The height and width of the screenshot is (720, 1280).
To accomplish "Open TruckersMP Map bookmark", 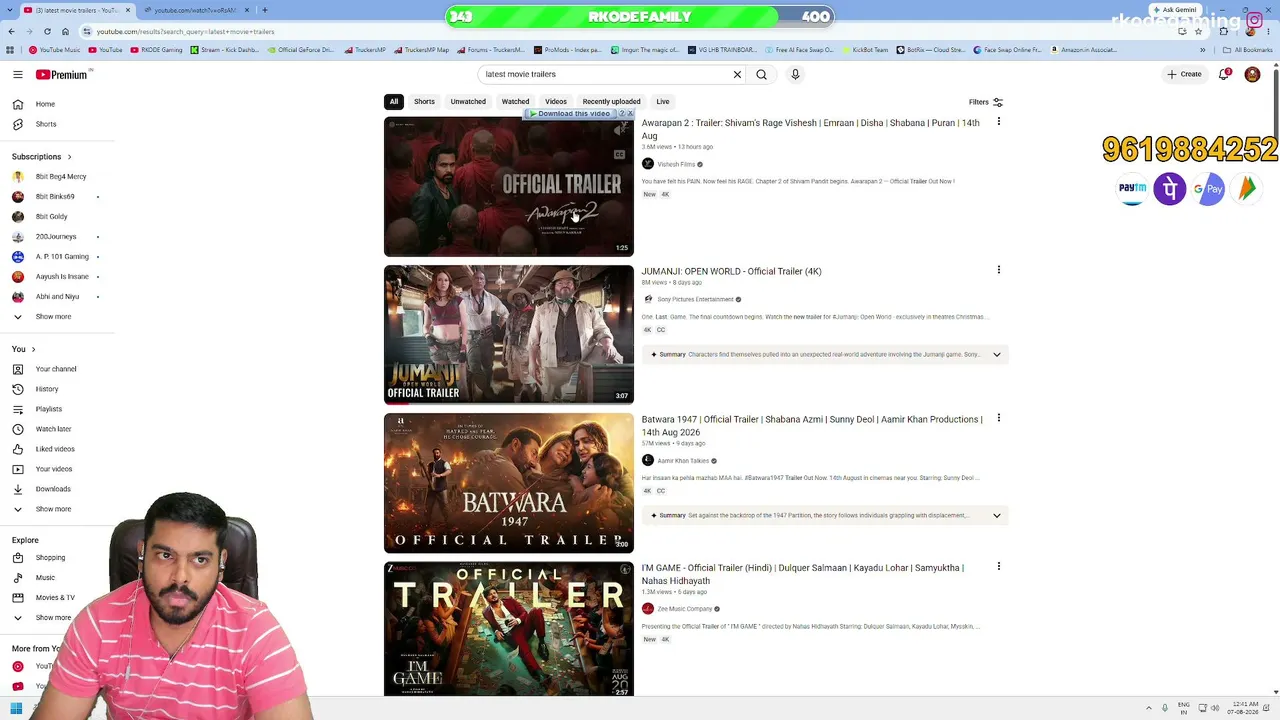I will point(423,50).
